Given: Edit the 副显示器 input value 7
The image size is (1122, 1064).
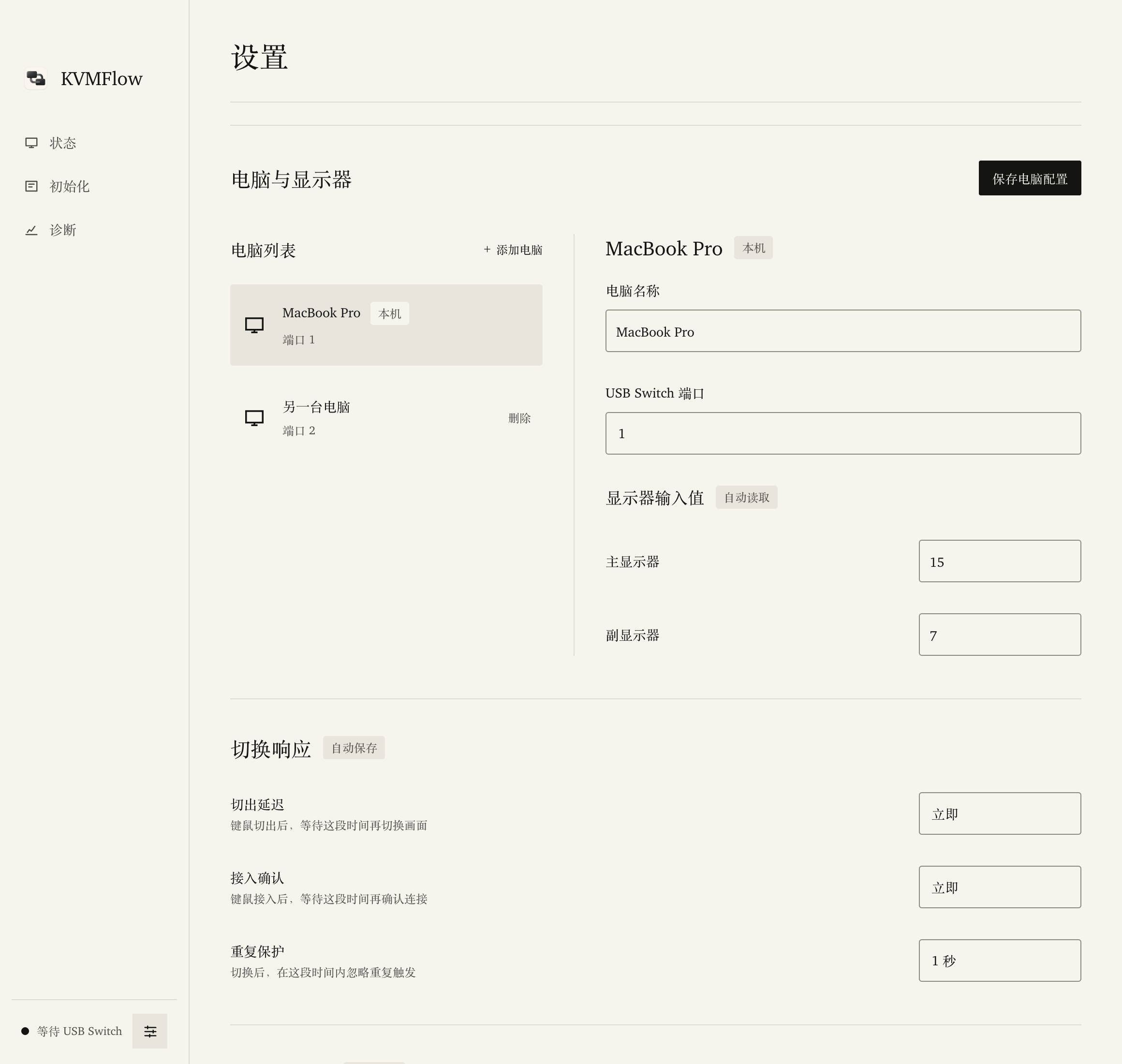Looking at the screenshot, I should point(1000,635).
